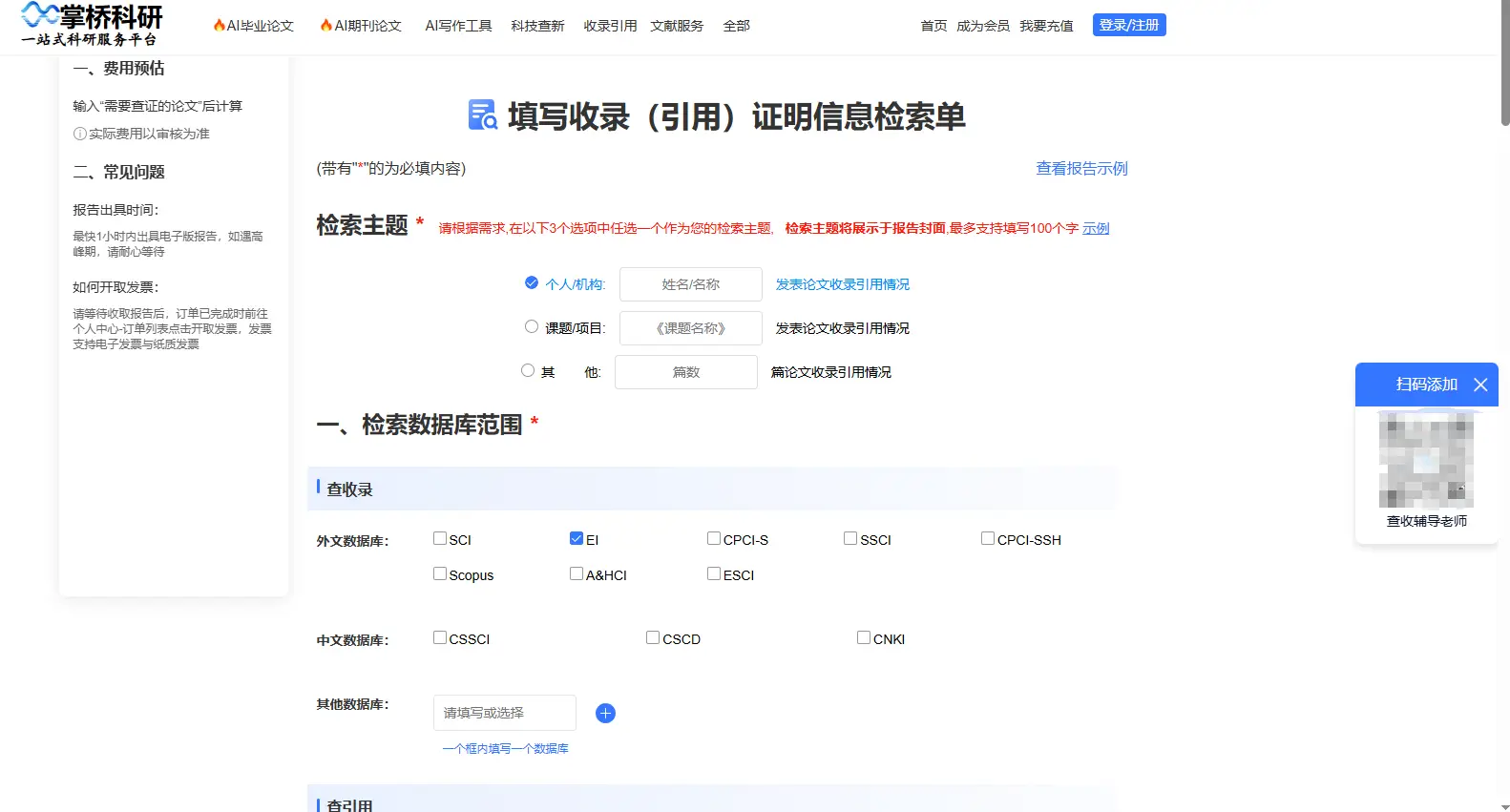This screenshot has width=1510, height=812.
Task: Click the 查收录 section header
Action: (x=712, y=489)
